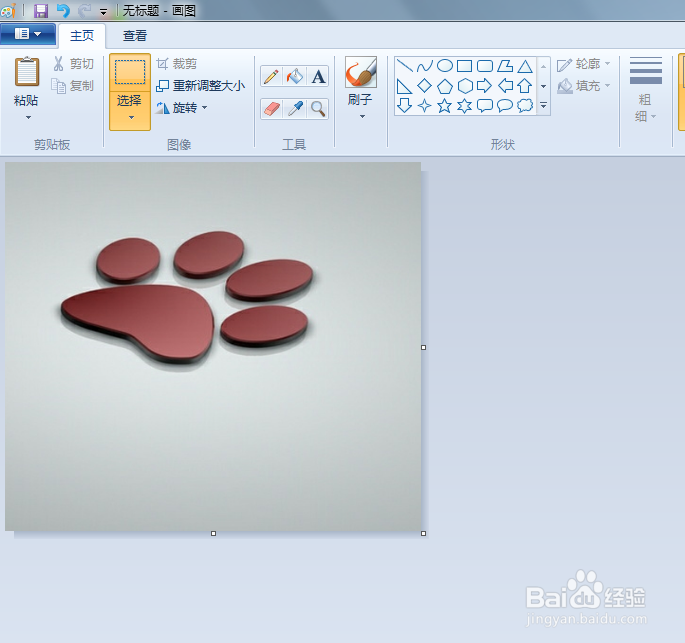Choose the Rectangle shape
Screen dimensions: 685x643
pos(464,66)
